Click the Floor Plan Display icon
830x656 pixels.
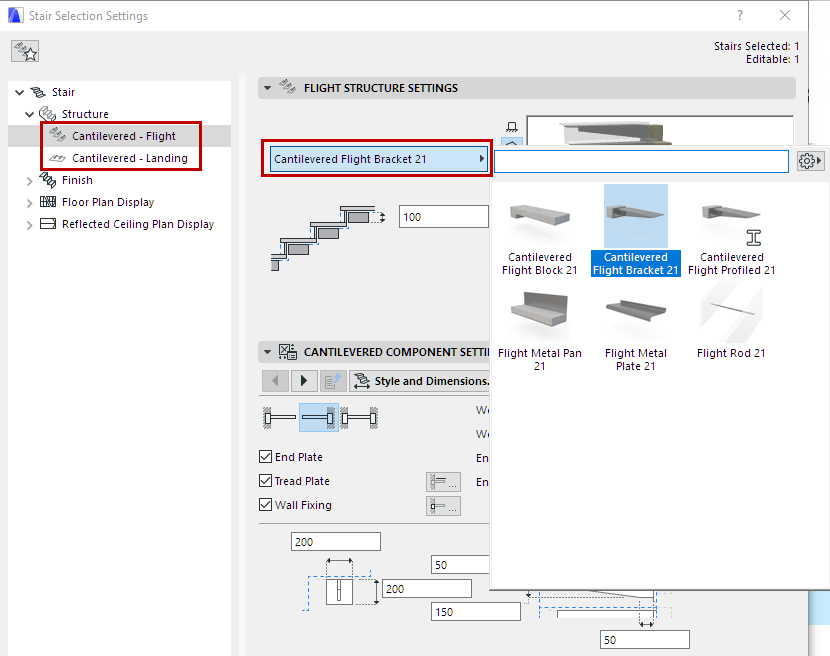48,202
